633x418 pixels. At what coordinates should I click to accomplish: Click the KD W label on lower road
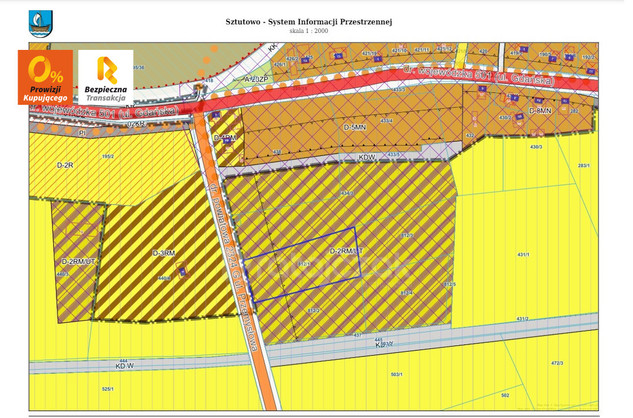coord(124,367)
